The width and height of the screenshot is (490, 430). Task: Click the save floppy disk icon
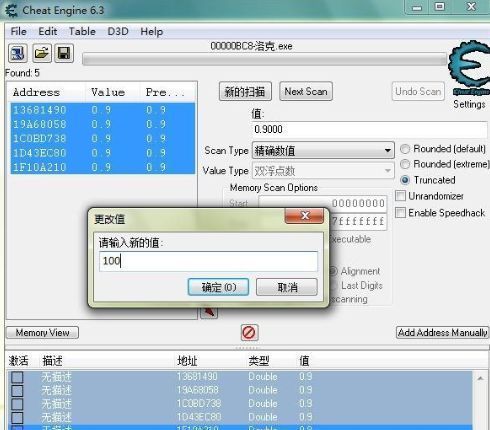click(64, 53)
